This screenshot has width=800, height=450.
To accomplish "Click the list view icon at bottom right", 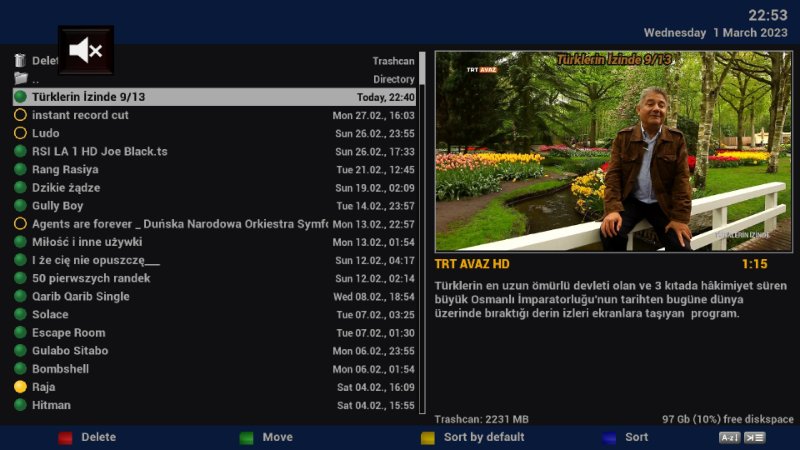I will click(755, 437).
